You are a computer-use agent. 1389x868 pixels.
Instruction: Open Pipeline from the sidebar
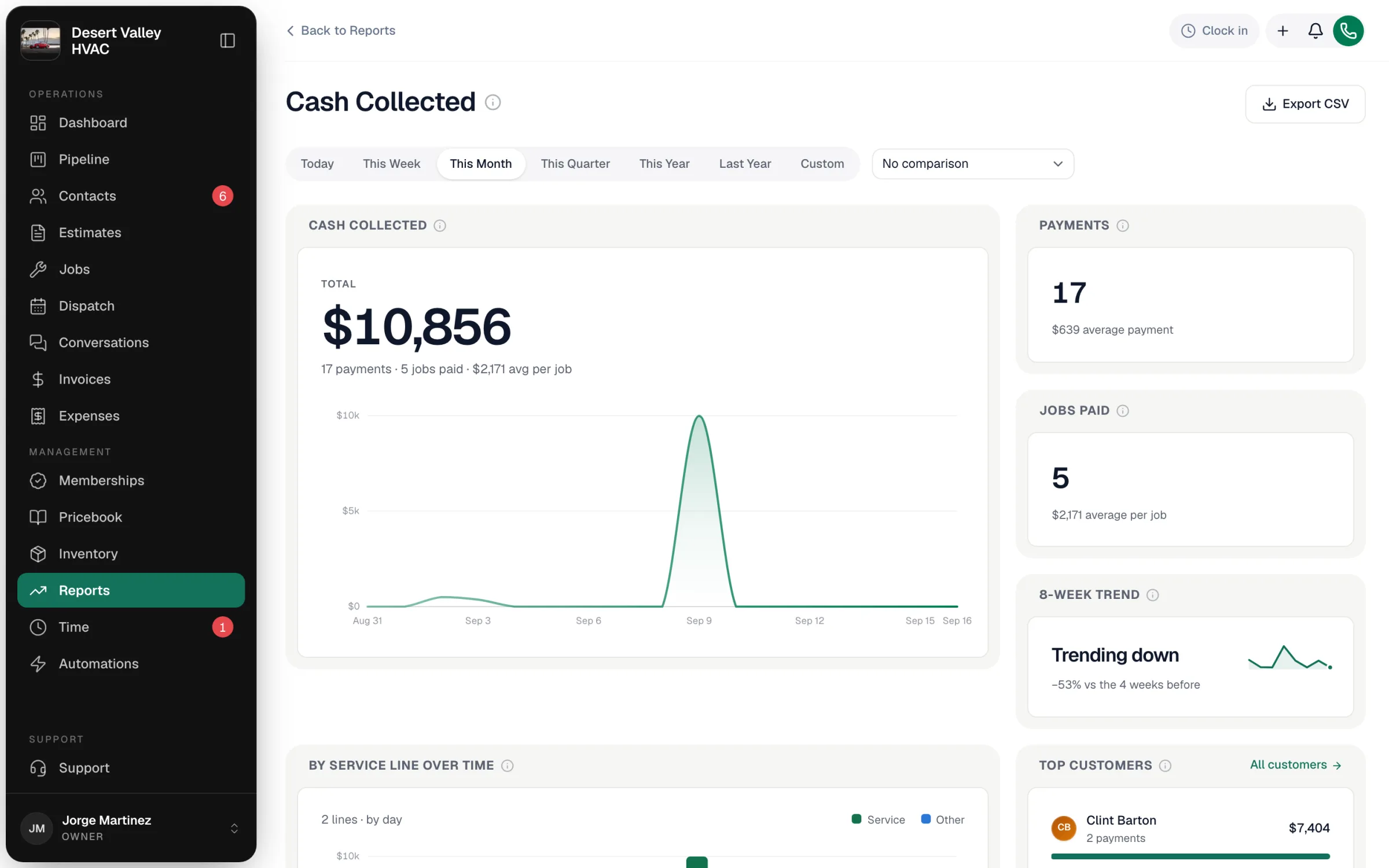[131, 159]
